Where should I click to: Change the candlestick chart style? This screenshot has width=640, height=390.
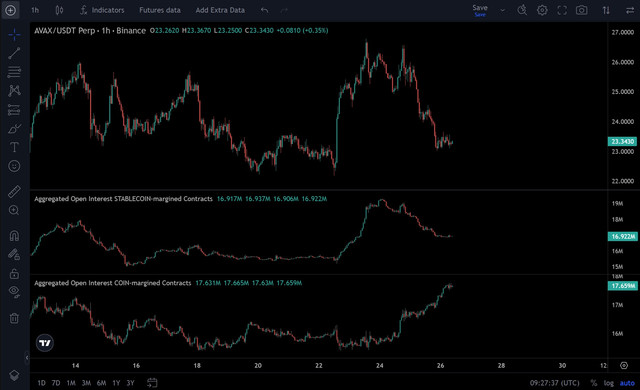pos(59,10)
